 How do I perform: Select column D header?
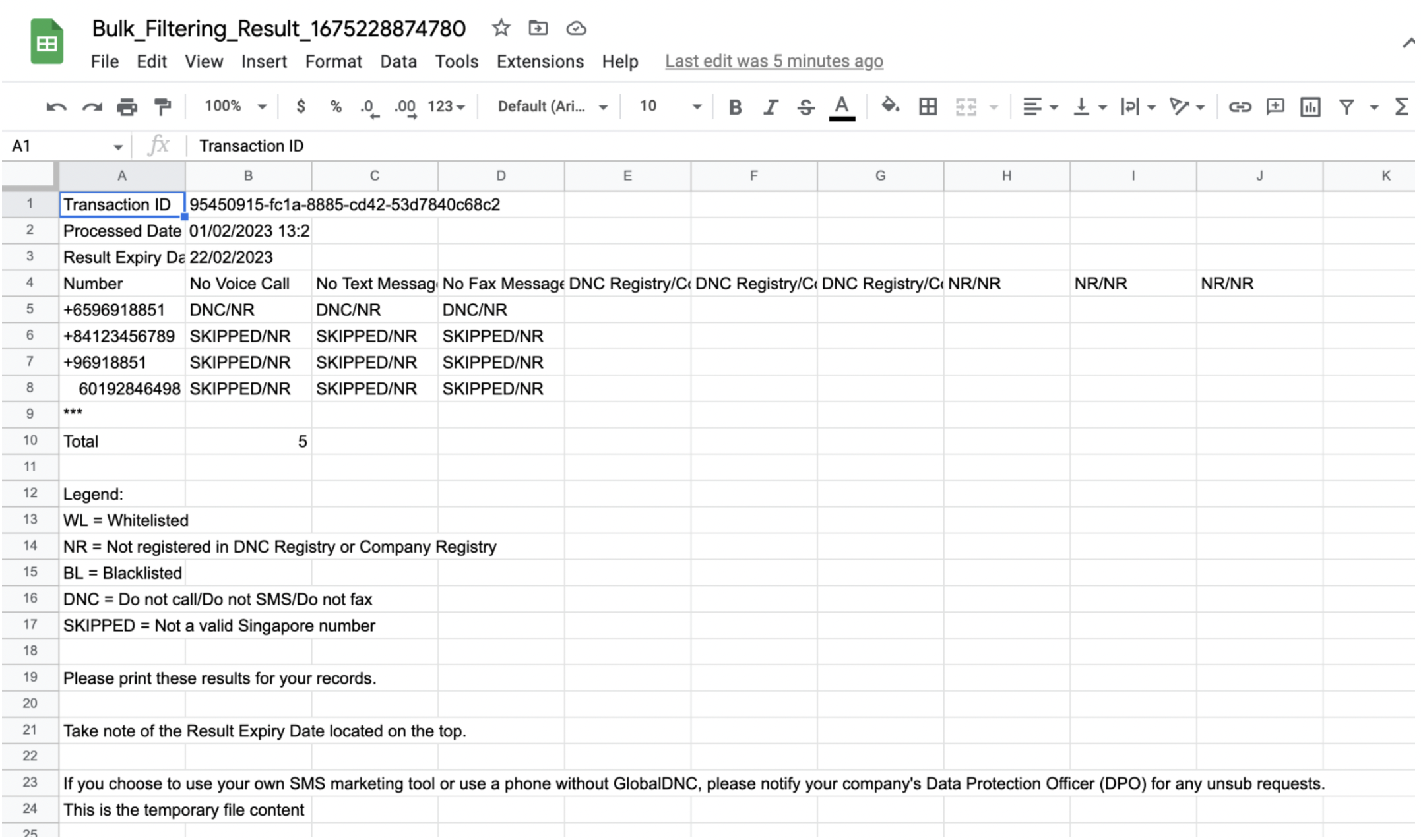tap(501, 176)
